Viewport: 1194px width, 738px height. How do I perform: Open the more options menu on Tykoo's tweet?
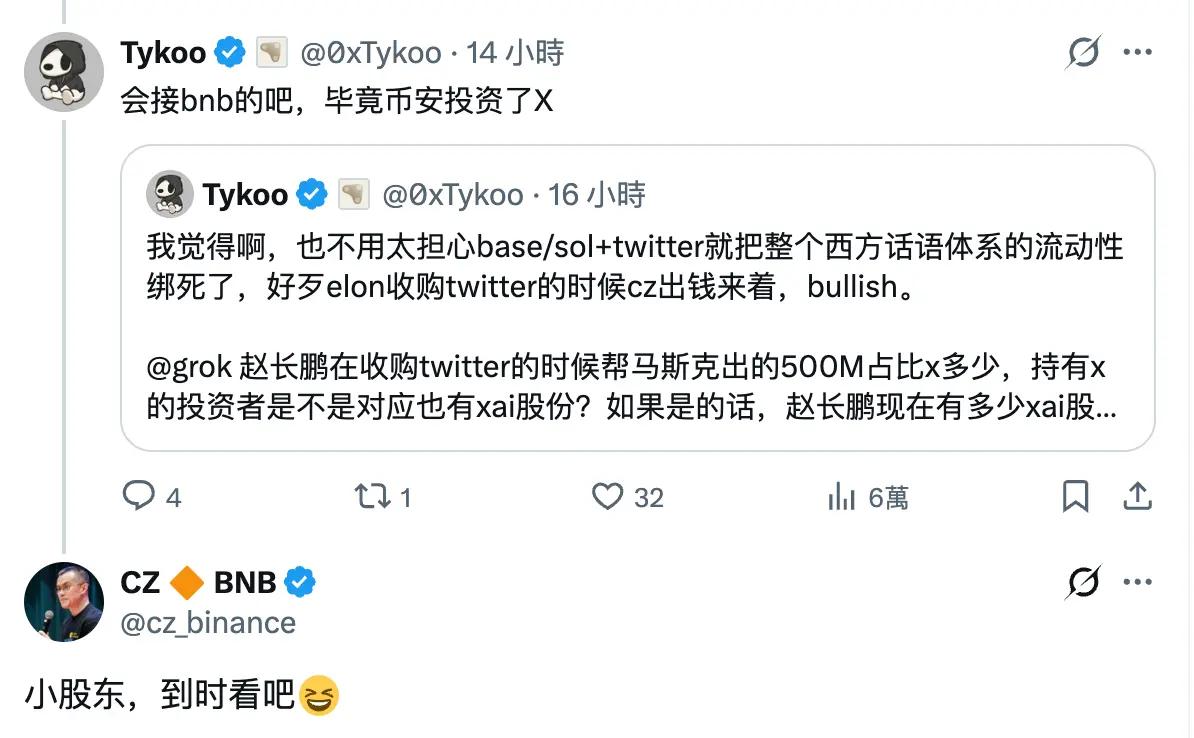[1138, 53]
